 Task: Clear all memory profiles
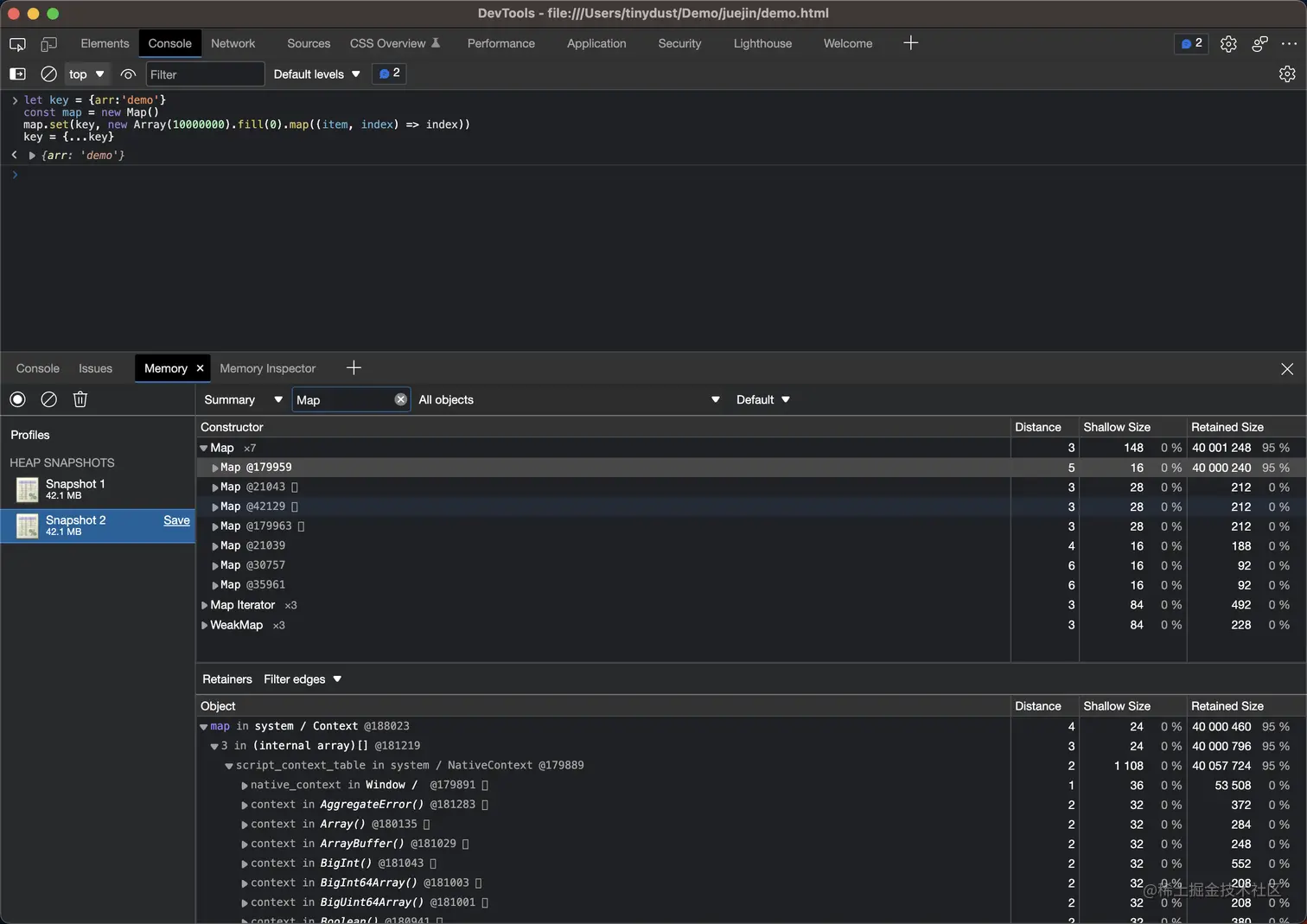[x=49, y=399]
